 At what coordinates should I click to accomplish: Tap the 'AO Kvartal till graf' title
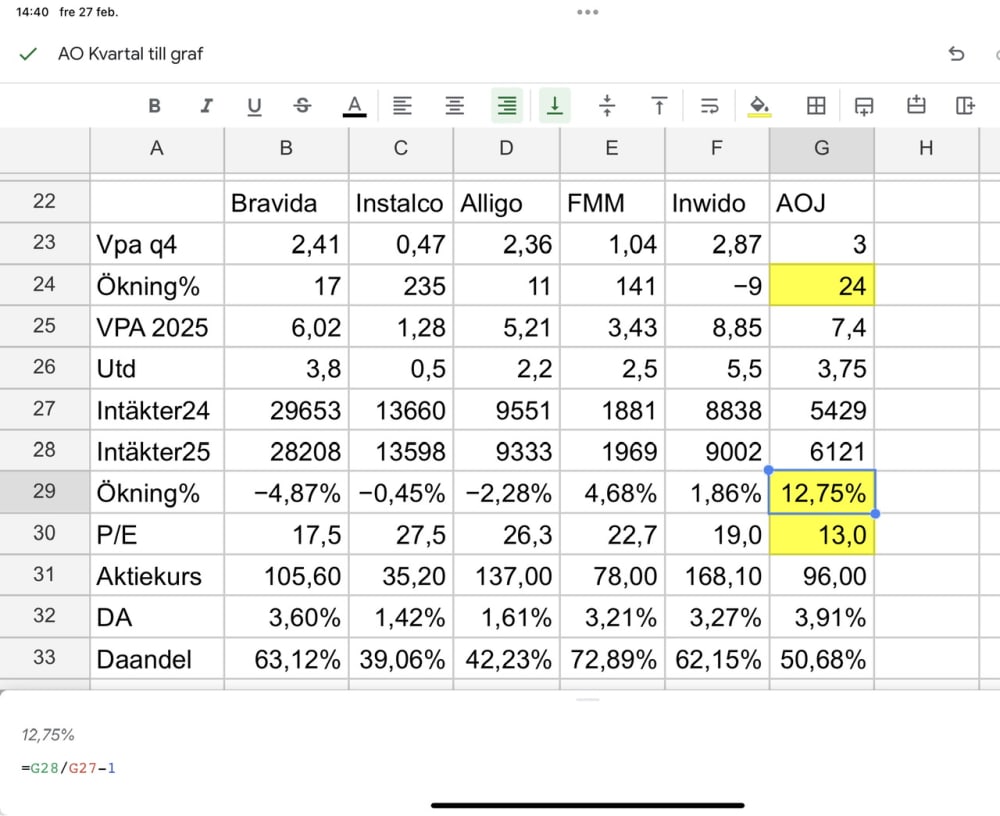tap(131, 54)
